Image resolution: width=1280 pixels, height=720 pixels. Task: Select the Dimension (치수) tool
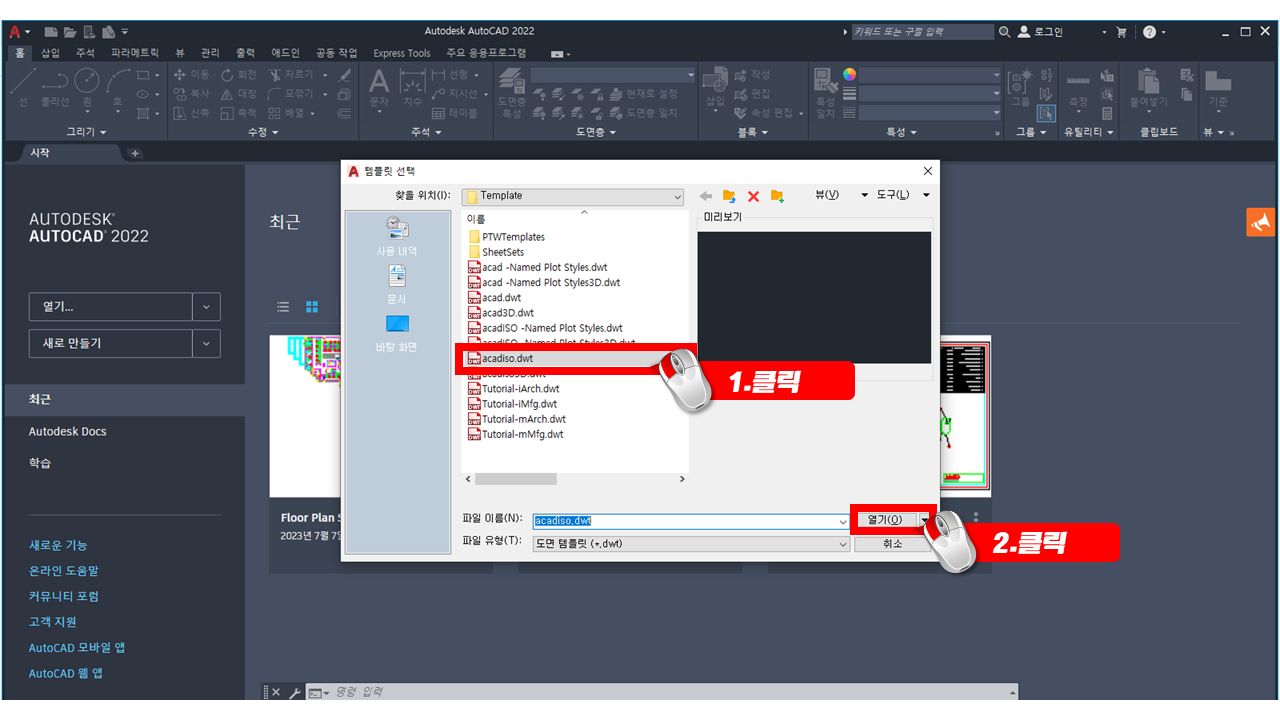click(412, 87)
